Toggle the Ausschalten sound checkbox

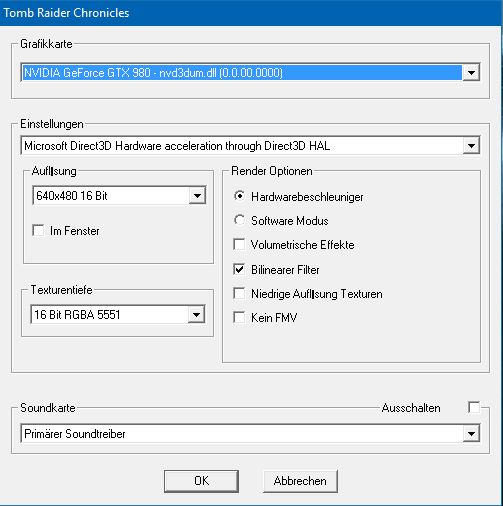click(x=474, y=407)
